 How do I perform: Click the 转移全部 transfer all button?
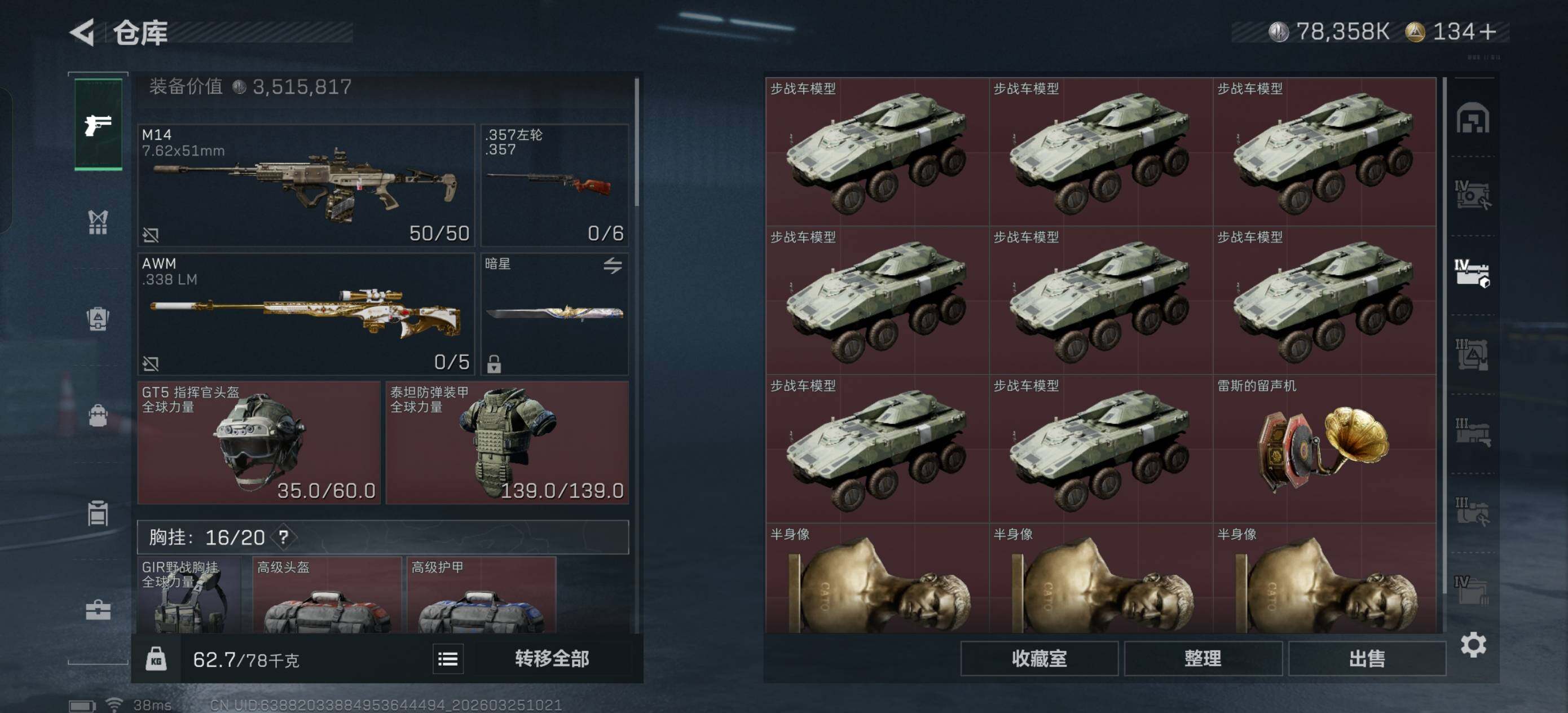[x=552, y=658]
